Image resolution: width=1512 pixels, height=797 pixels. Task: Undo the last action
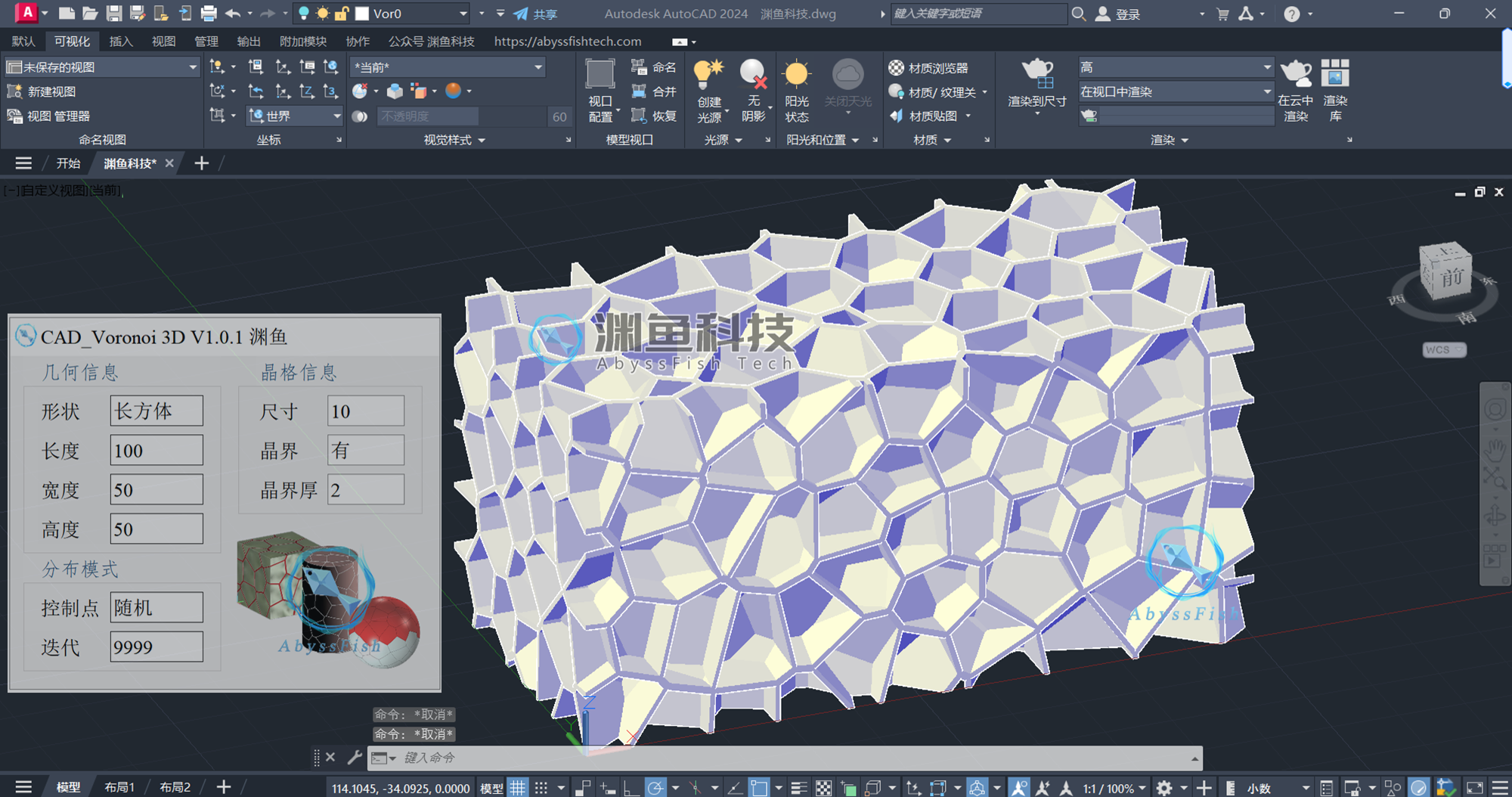(x=233, y=13)
